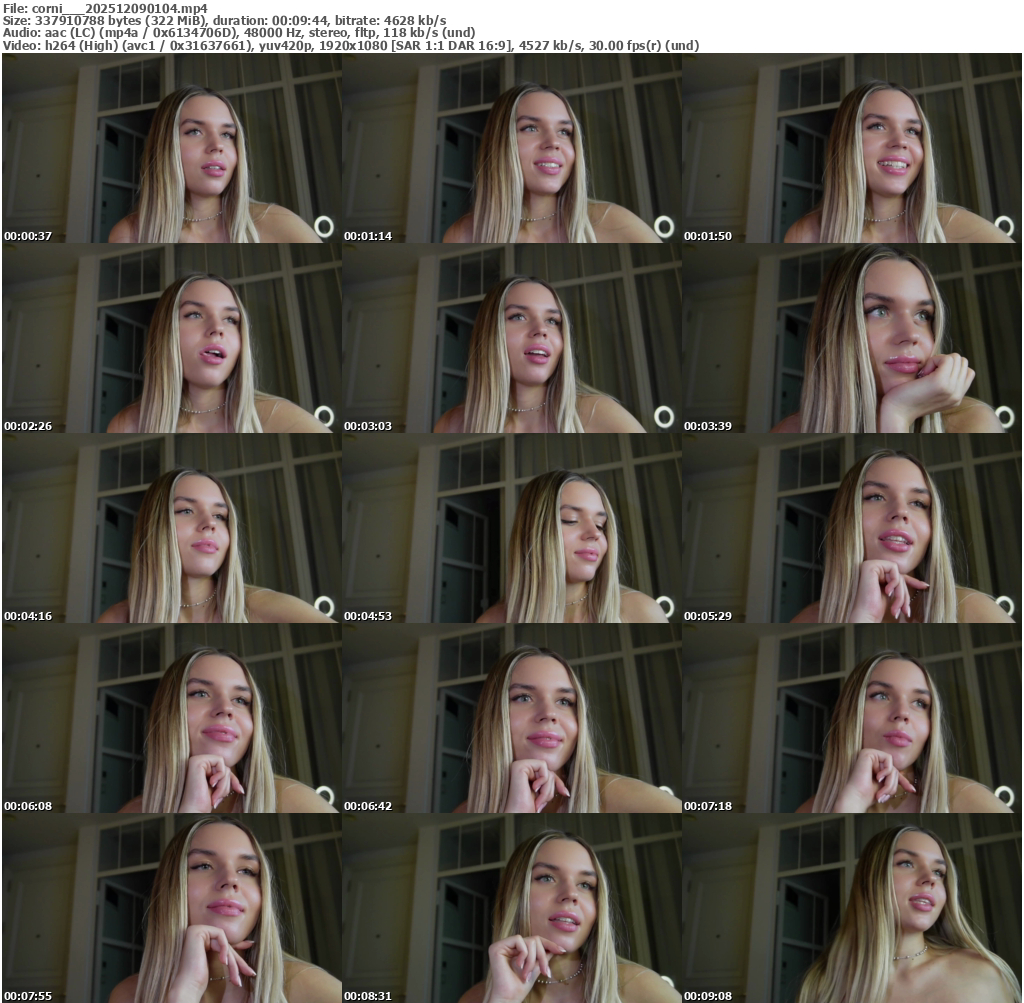1024x1003 pixels.
Task: Open the thumbnail timestamped 00:00:37
Action: (x=171, y=148)
